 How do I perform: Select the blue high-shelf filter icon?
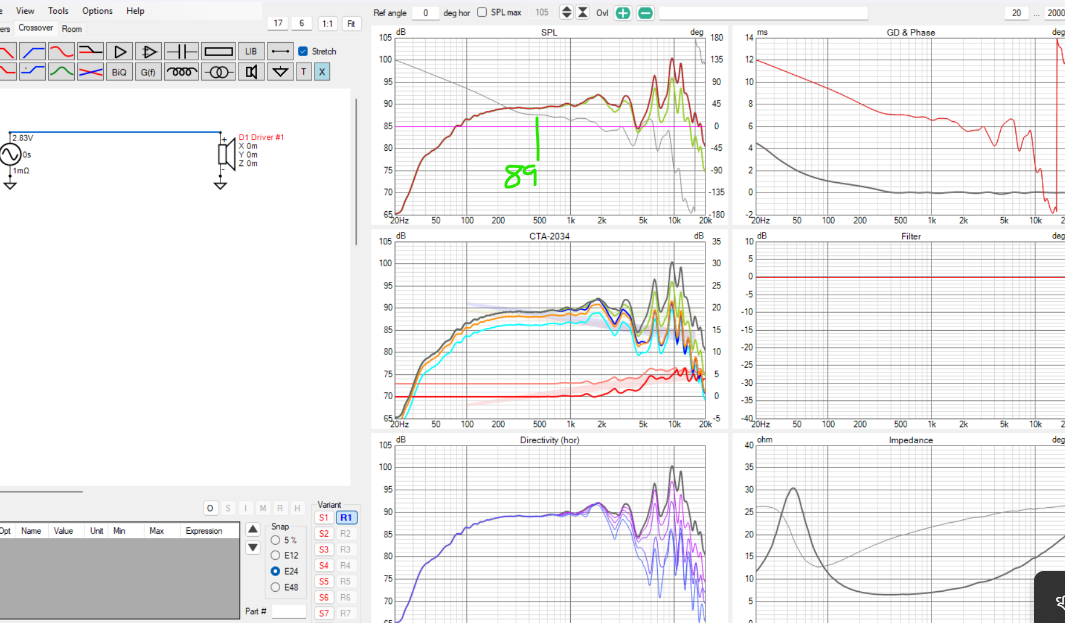pos(32,71)
